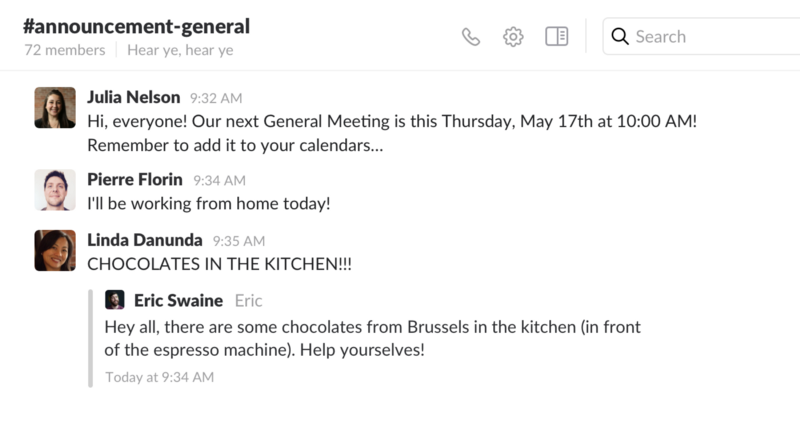Viewport: 800px width, 421px height.
Task: Edit the topic "Hear ye, hear ye"
Action: [180, 50]
